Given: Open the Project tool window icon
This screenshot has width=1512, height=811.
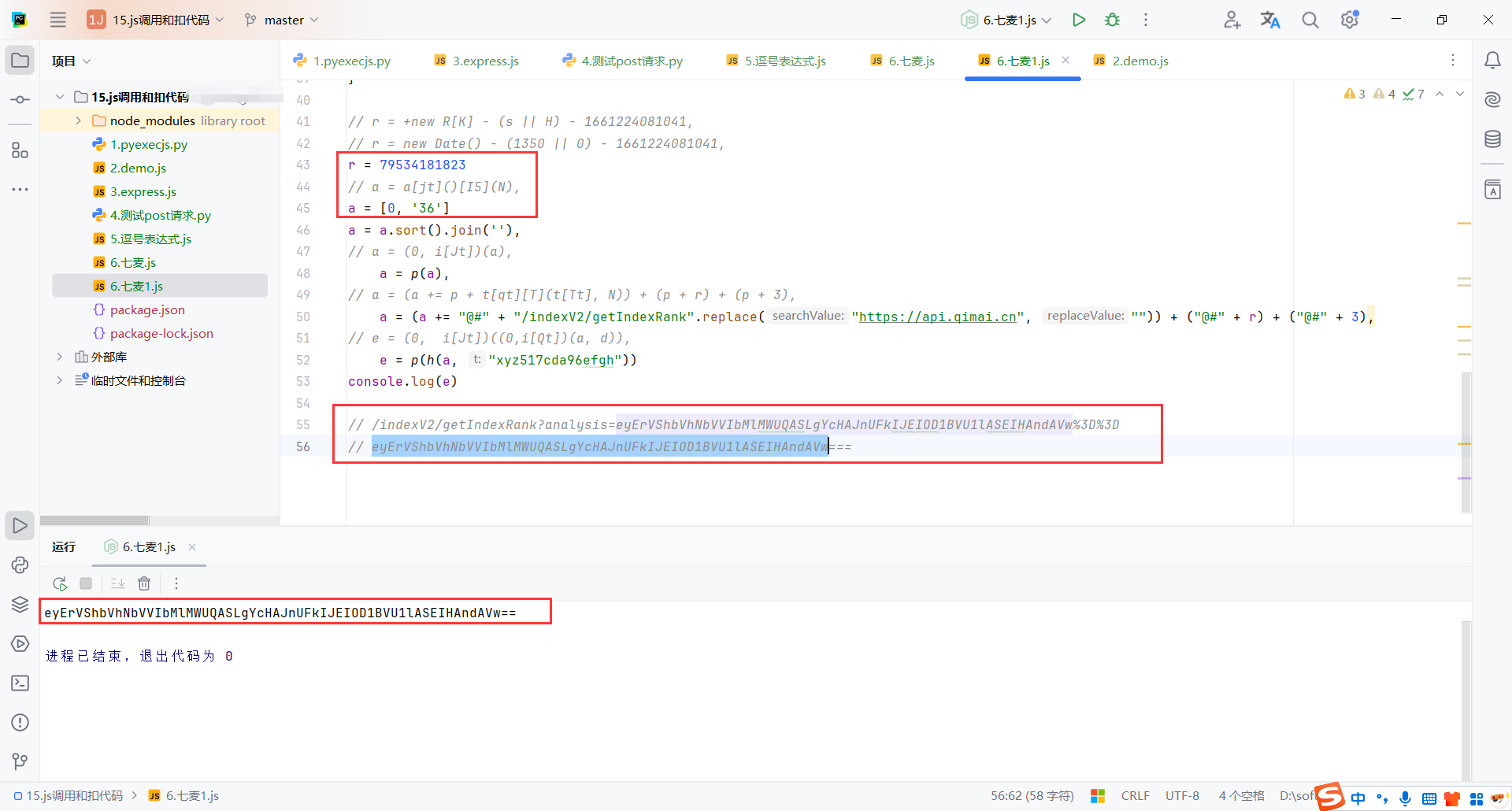Looking at the screenshot, I should coord(20,61).
